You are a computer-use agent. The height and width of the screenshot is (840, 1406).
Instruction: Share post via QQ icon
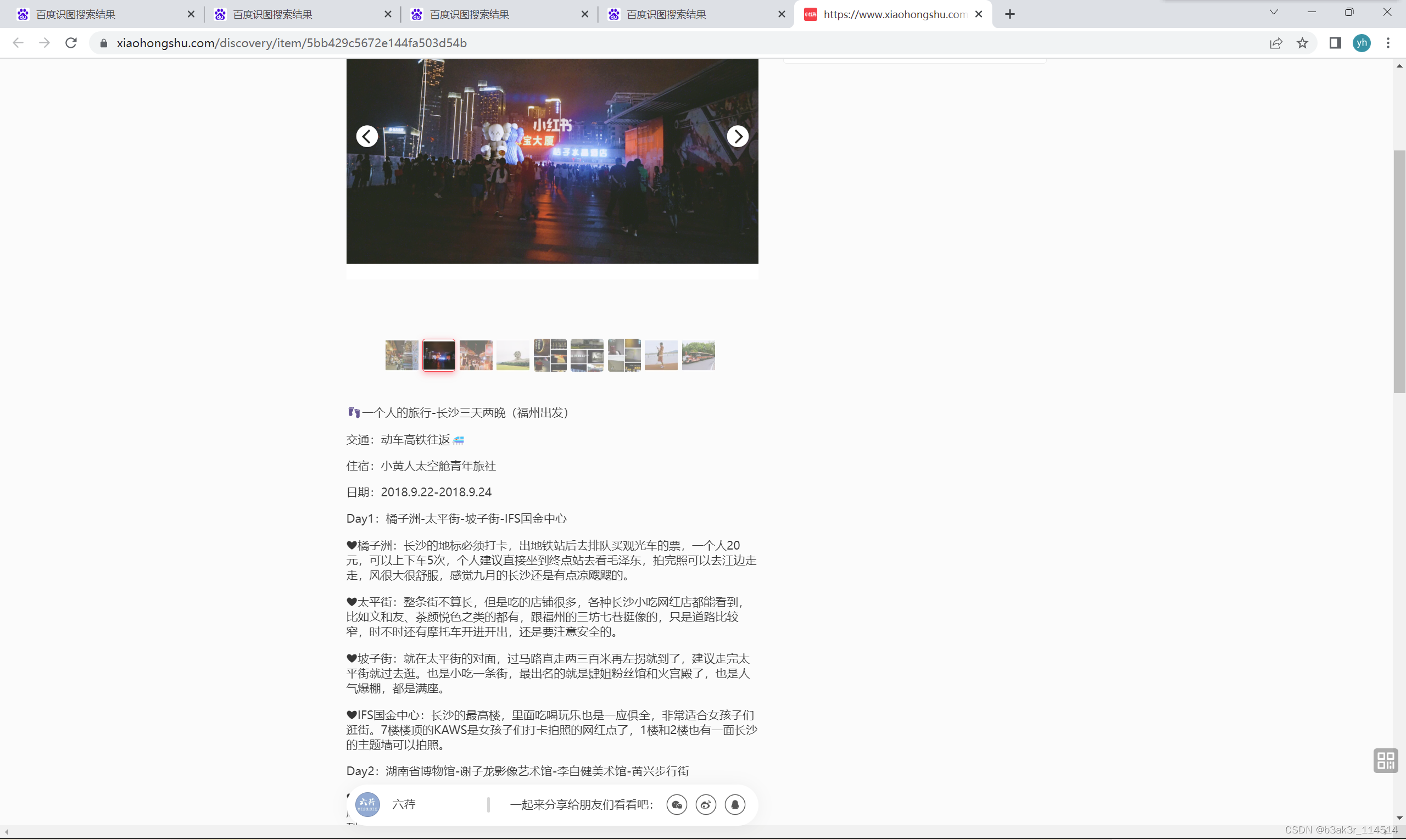tap(735, 804)
